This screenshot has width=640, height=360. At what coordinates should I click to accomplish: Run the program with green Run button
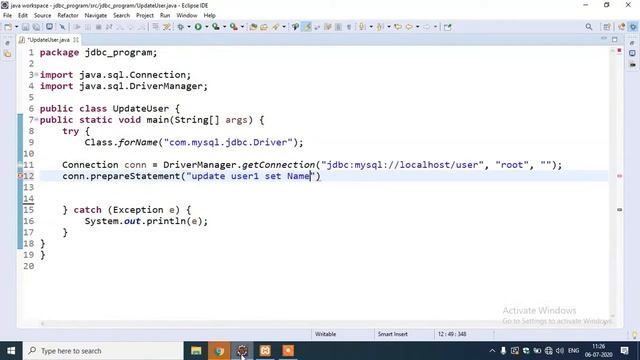[x=198, y=27]
